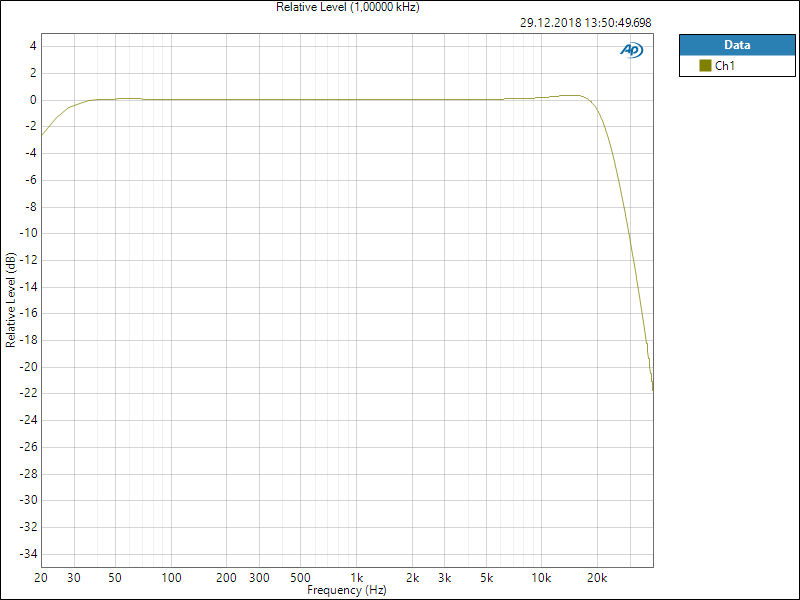Click the 0 level axis tick label
The width and height of the screenshot is (800, 600).
(x=33, y=100)
